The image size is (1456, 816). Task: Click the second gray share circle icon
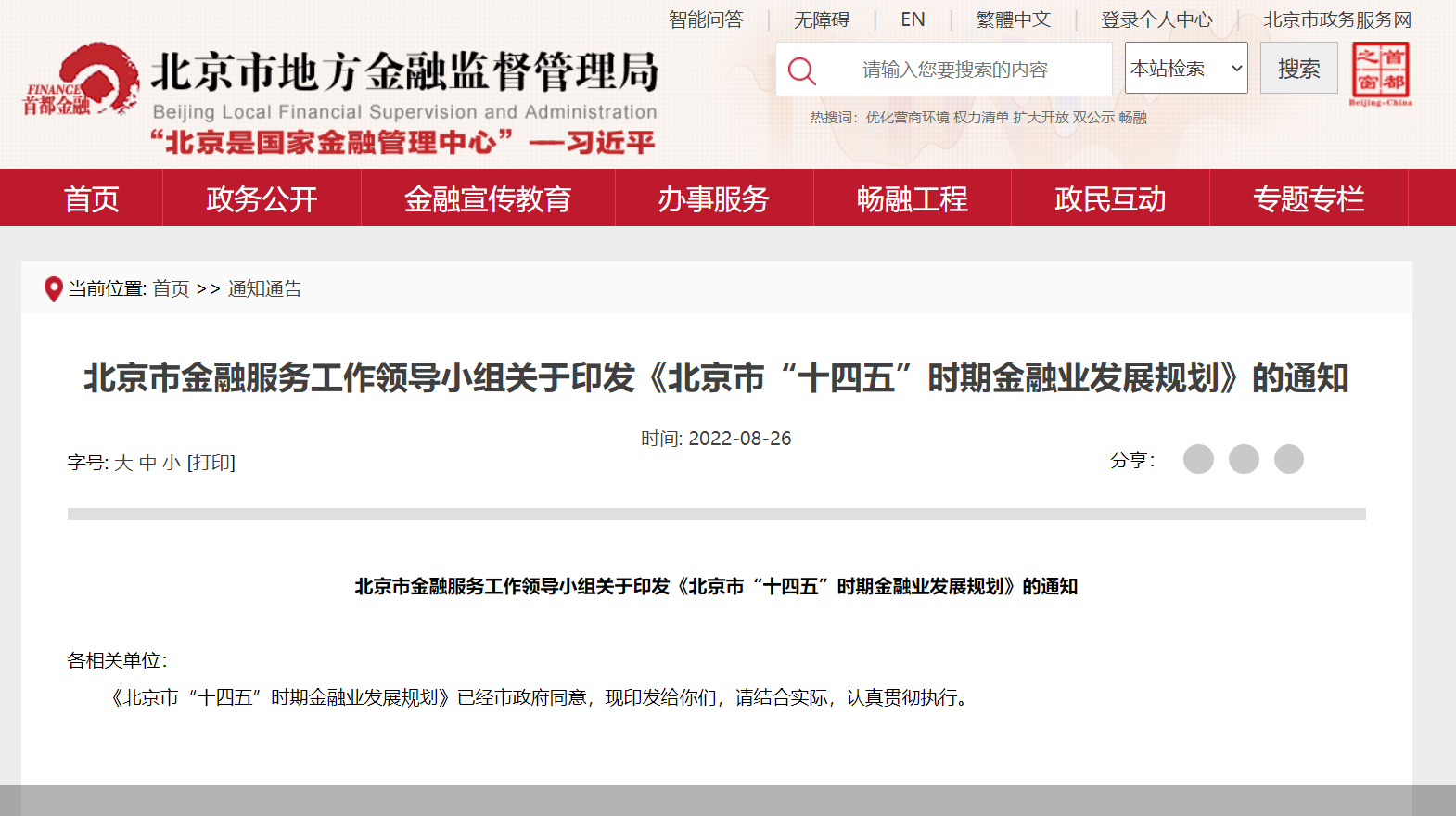(x=1244, y=459)
